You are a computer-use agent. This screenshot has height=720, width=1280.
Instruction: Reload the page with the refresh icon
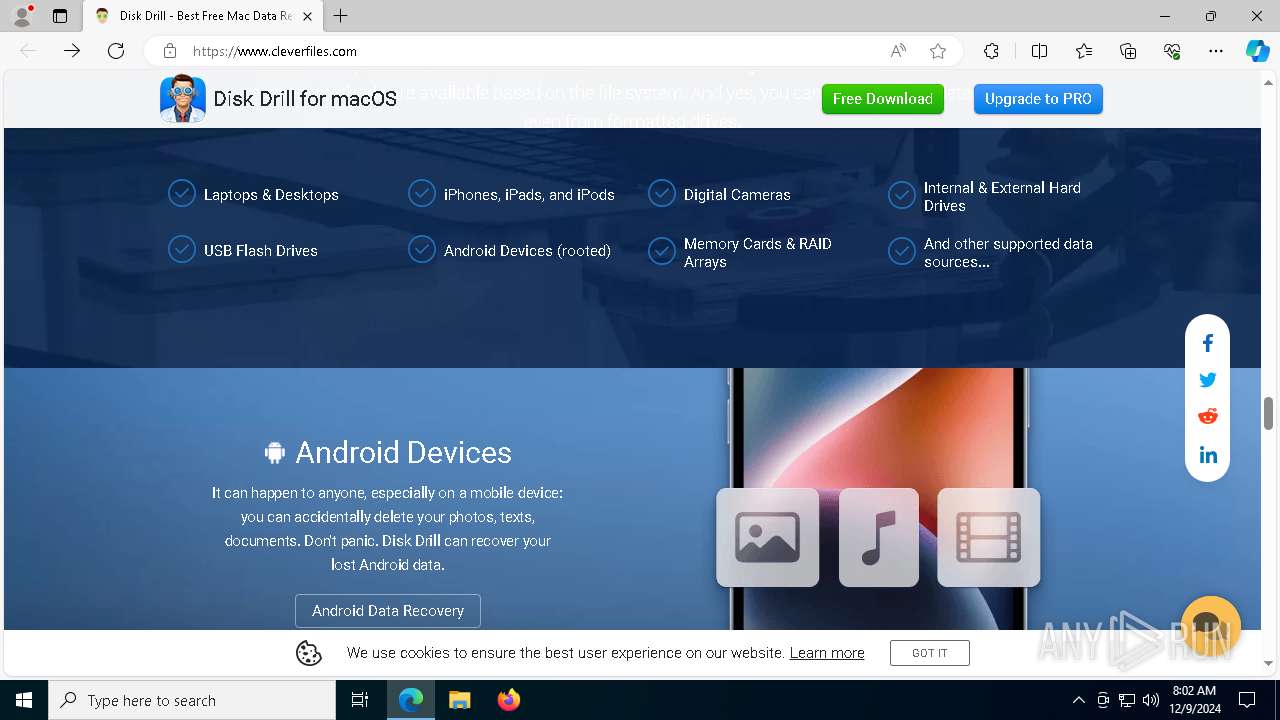click(x=116, y=51)
